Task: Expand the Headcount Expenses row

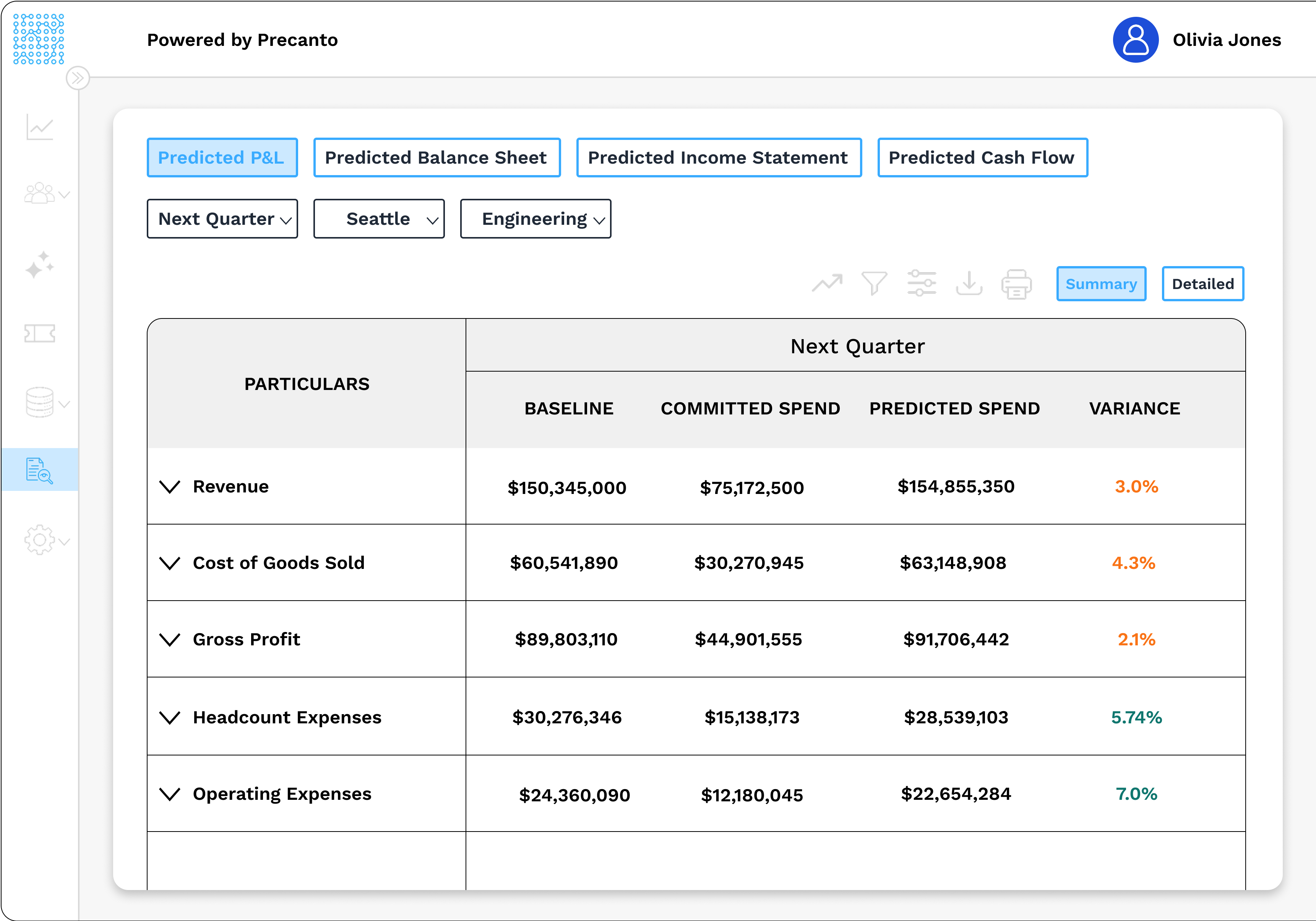Action: tap(170, 717)
